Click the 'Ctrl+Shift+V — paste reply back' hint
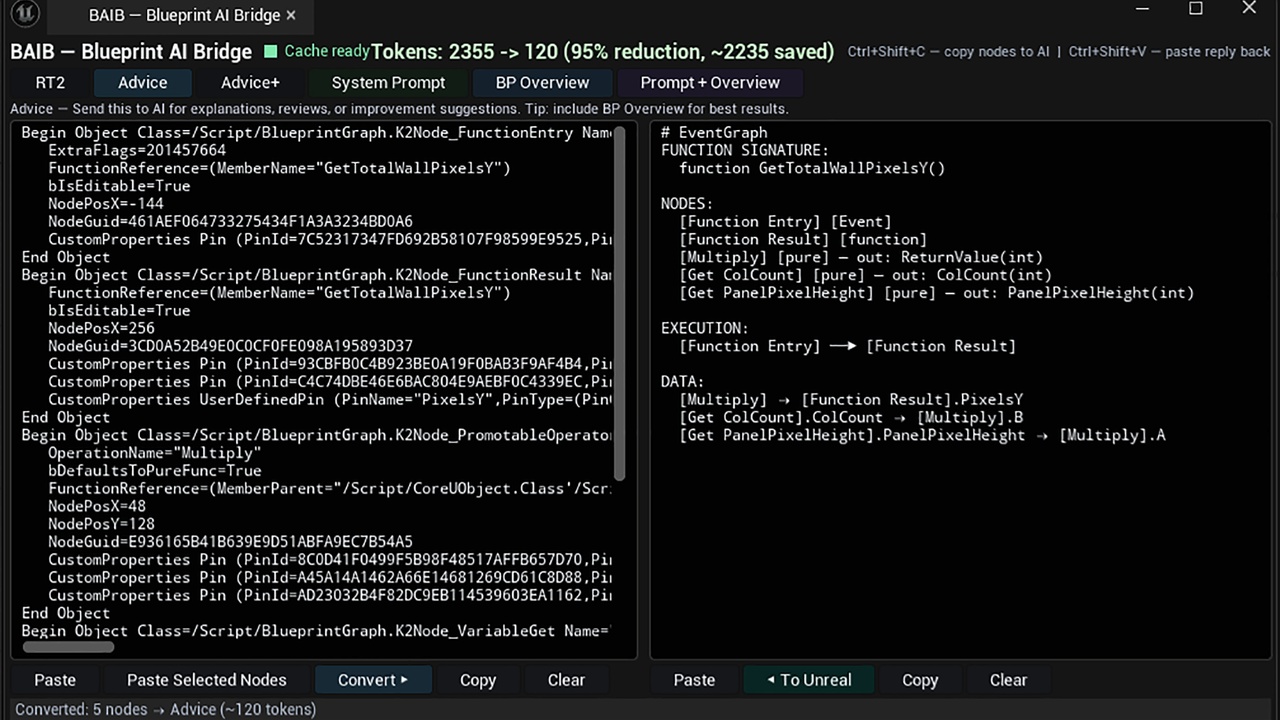The height and width of the screenshot is (720, 1280). 1169,52
